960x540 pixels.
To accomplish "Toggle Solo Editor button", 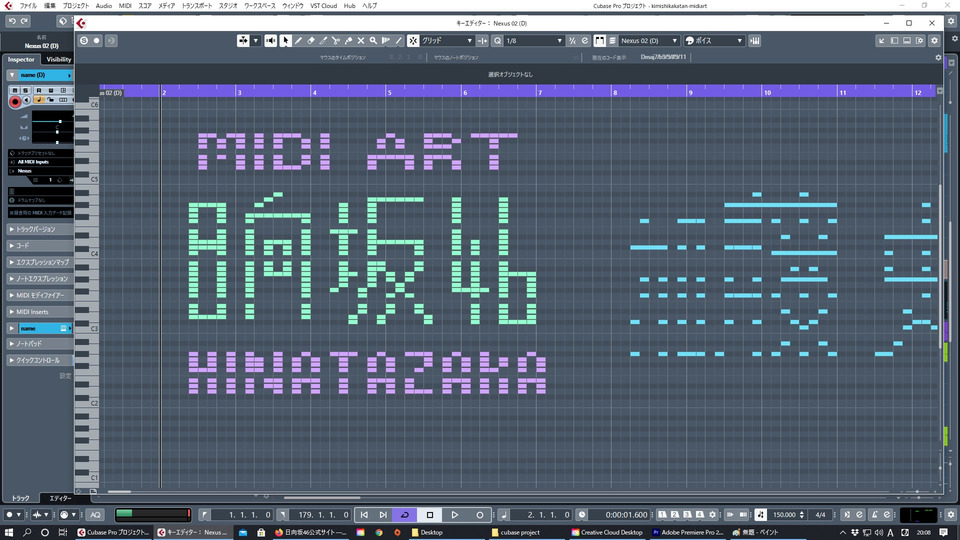I will point(84,40).
